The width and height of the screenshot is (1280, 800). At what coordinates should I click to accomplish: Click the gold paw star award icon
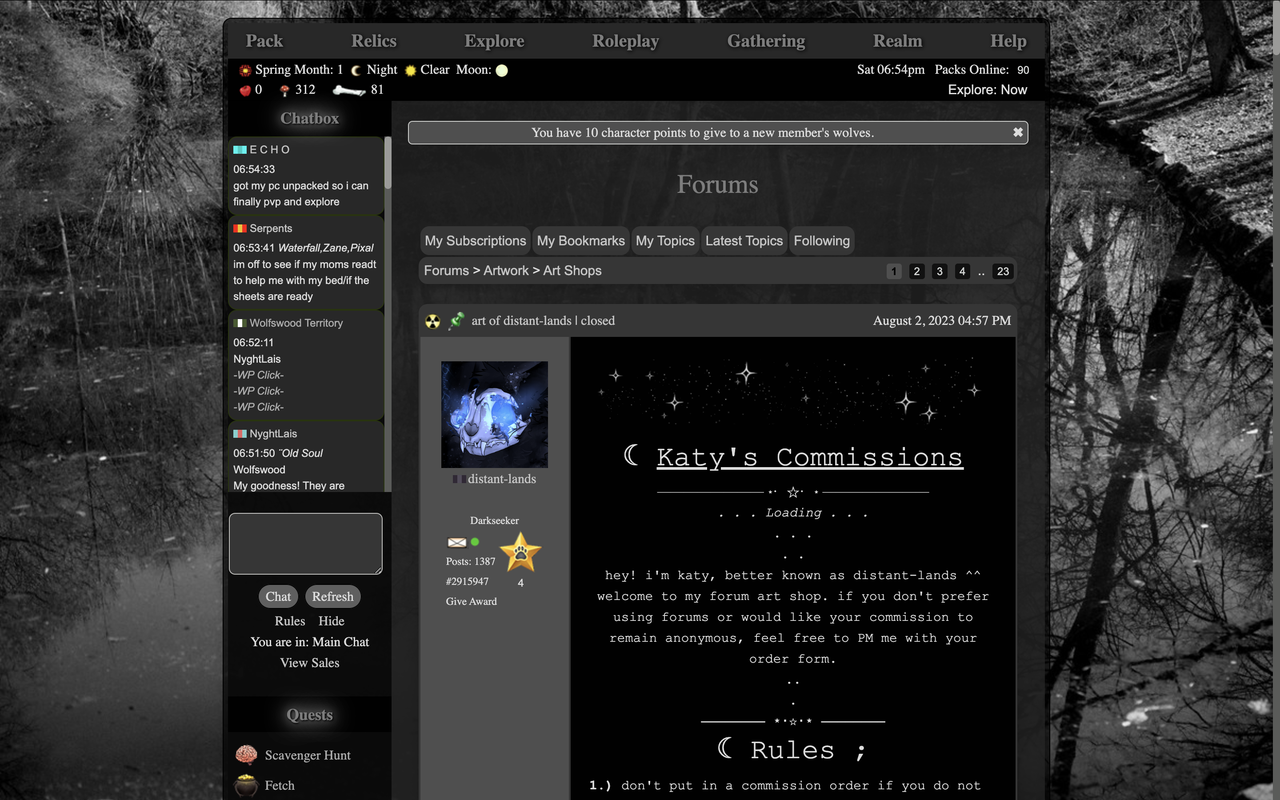520,550
